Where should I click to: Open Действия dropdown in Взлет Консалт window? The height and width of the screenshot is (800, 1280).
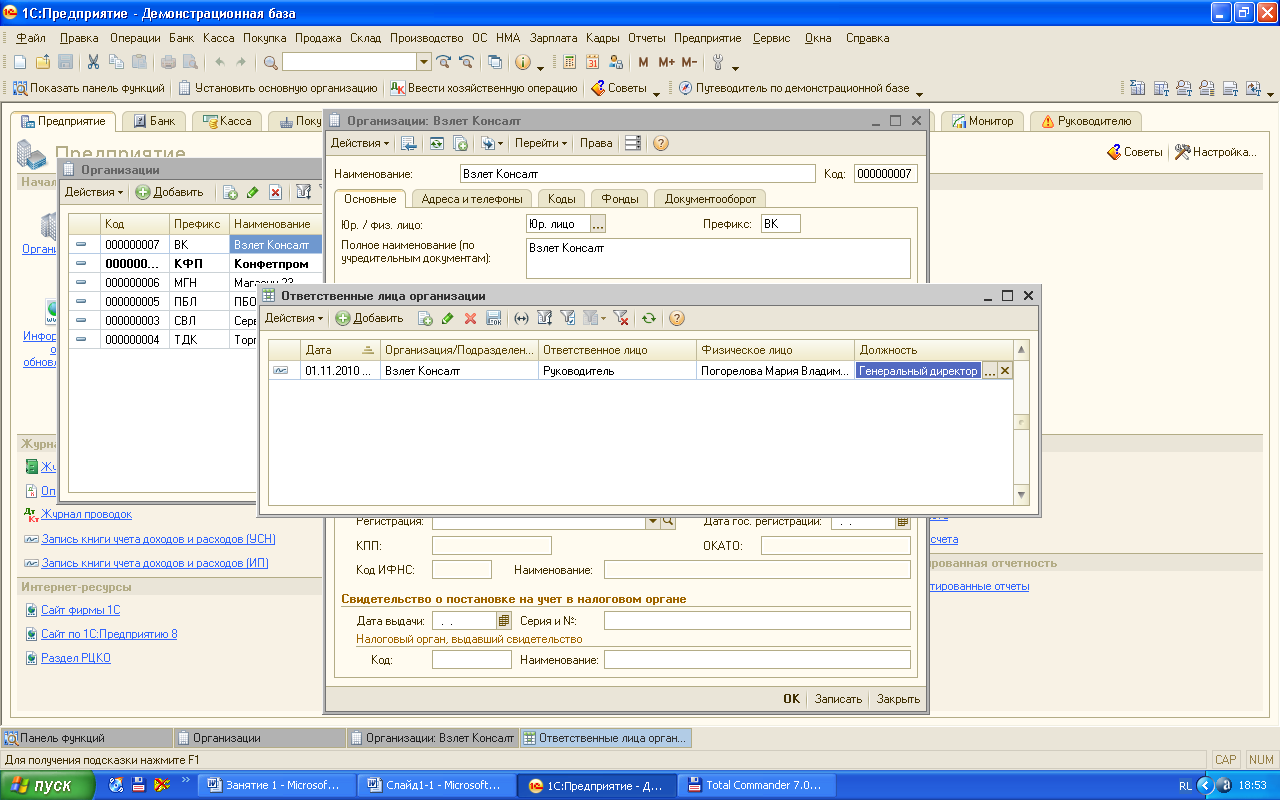coord(361,143)
